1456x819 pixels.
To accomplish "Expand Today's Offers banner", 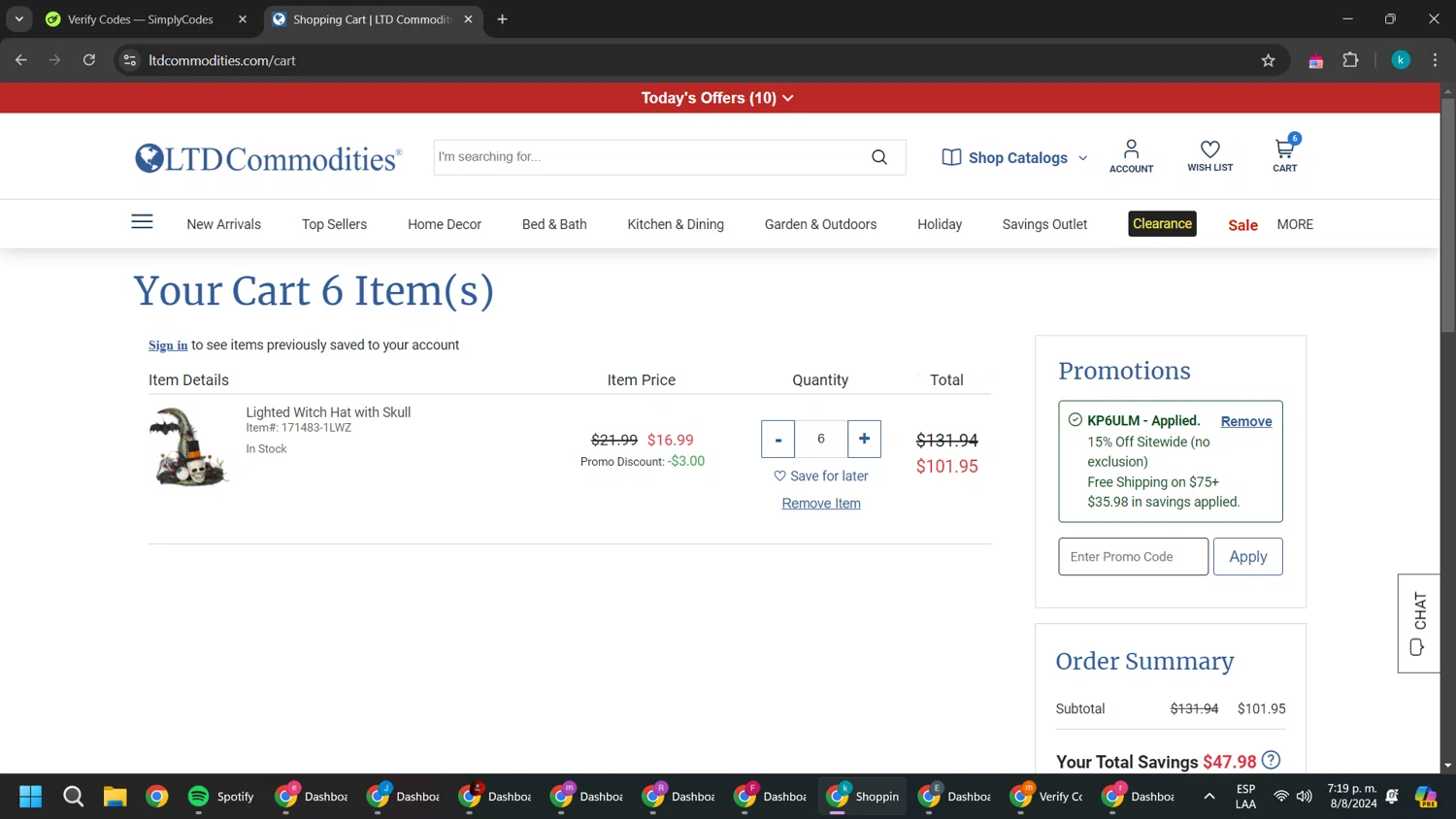I will click(717, 98).
